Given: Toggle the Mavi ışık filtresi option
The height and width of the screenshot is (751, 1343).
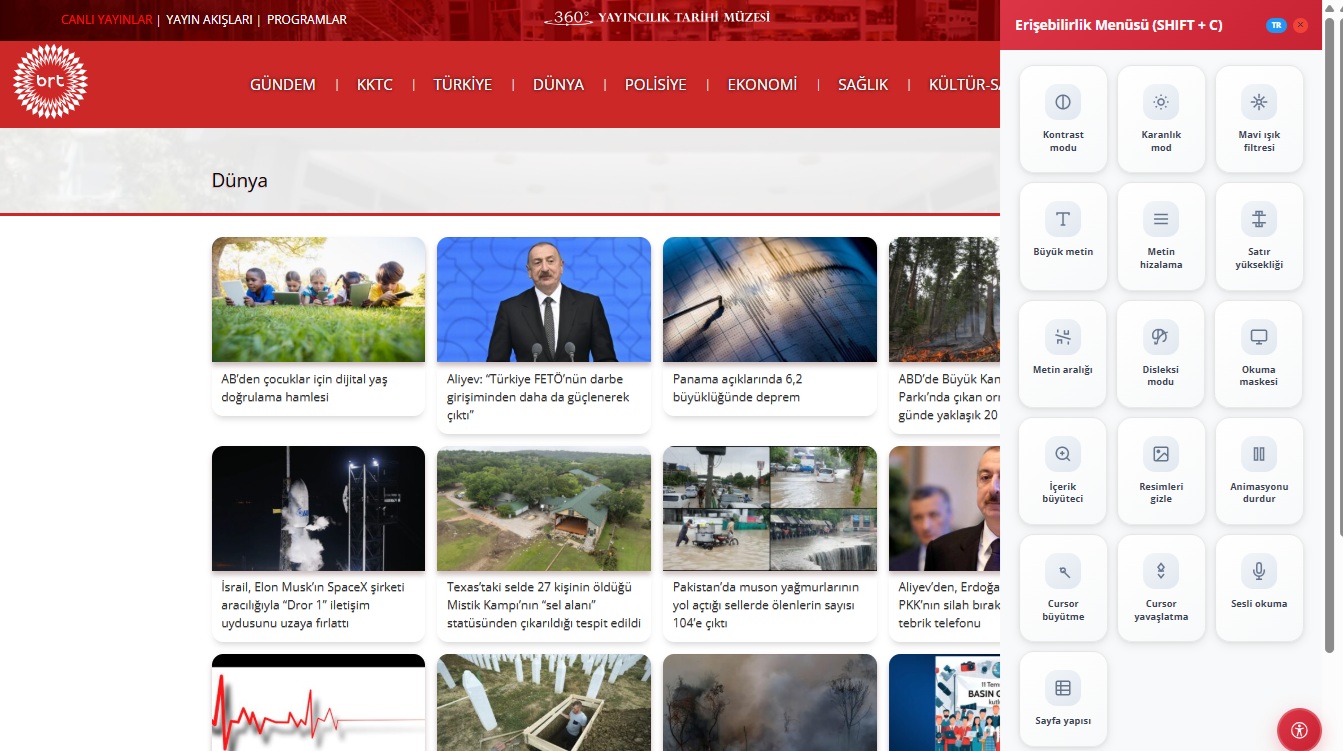Looking at the screenshot, I should pyautogui.click(x=1258, y=103).
